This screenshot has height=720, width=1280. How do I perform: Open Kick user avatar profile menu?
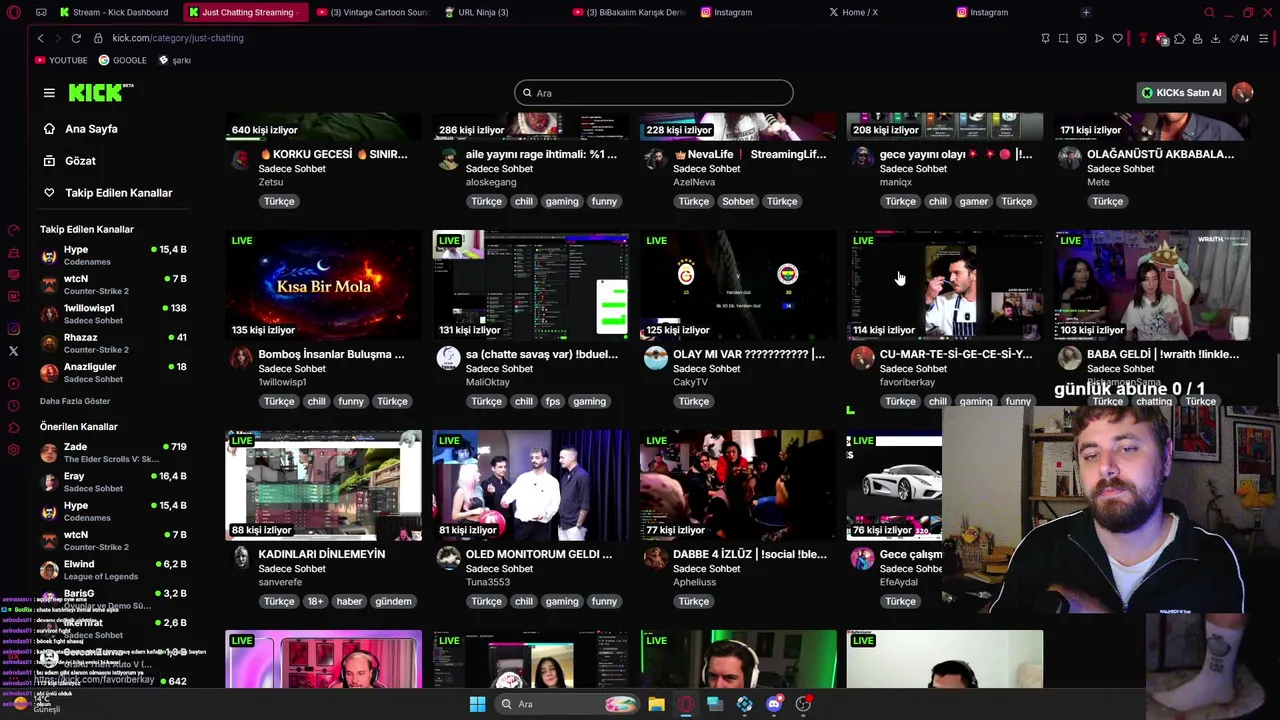pyautogui.click(x=1243, y=93)
